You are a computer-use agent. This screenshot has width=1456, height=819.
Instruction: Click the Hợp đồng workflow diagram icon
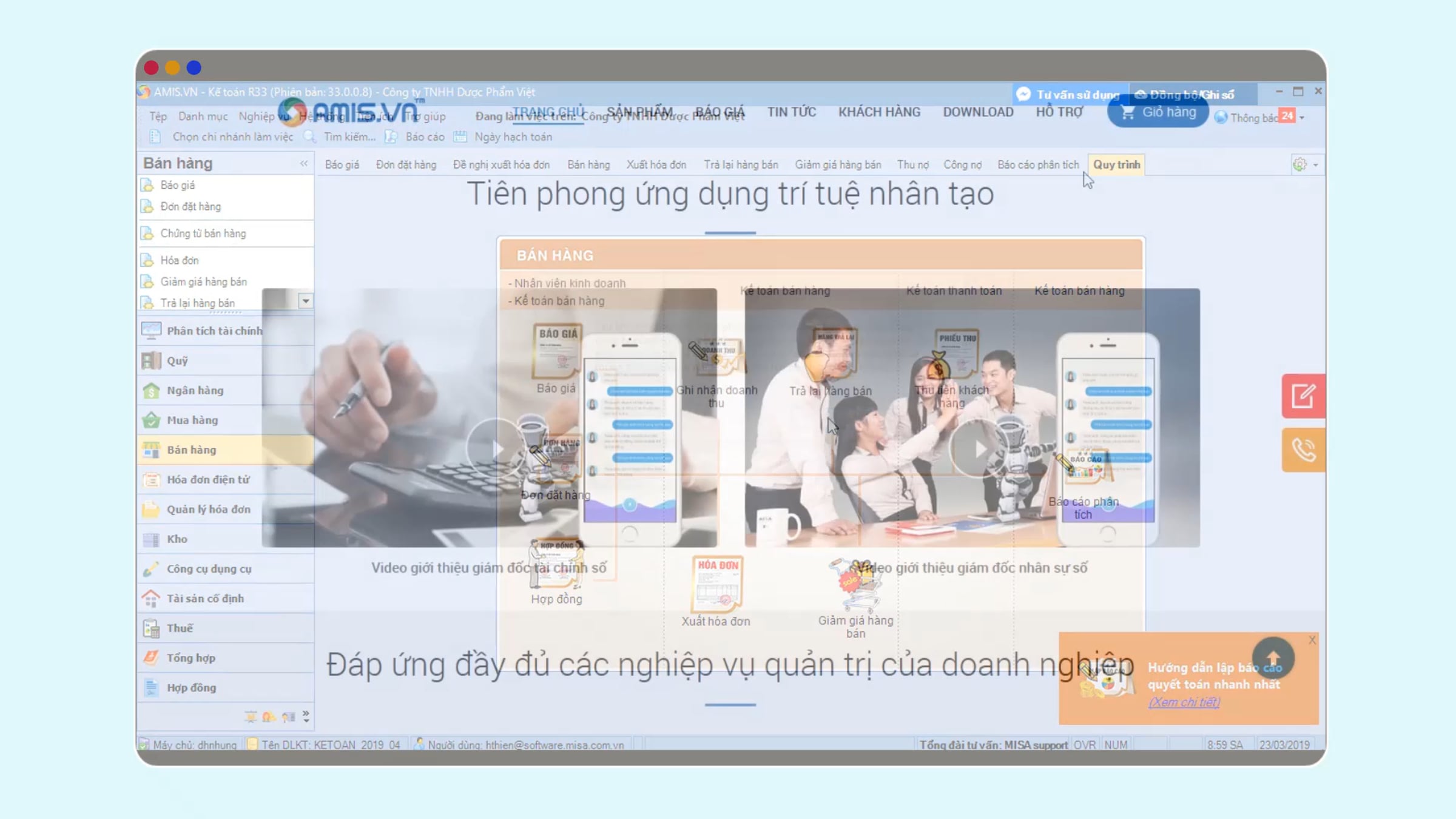point(556,564)
